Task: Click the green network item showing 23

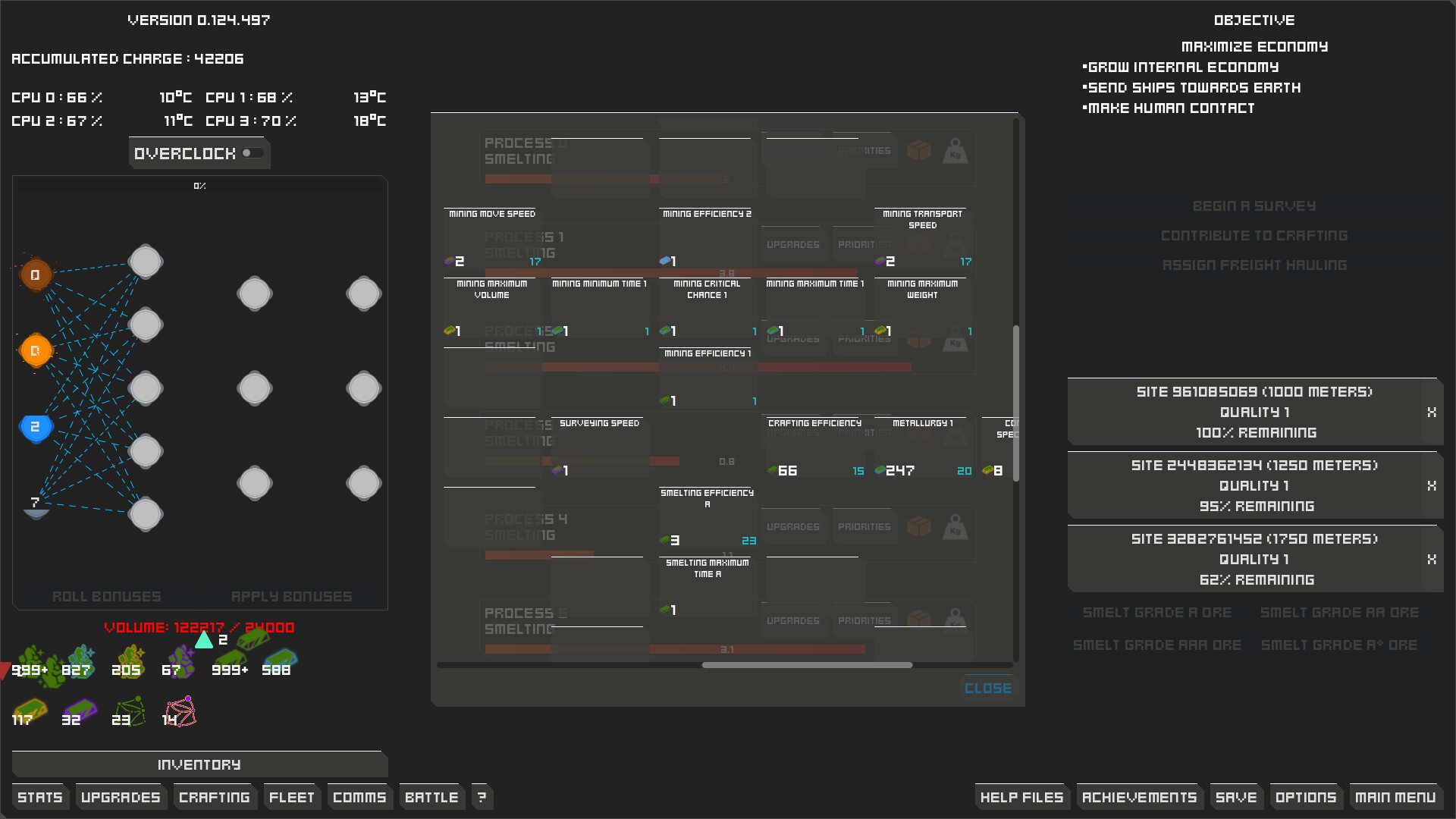Action: (x=129, y=712)
